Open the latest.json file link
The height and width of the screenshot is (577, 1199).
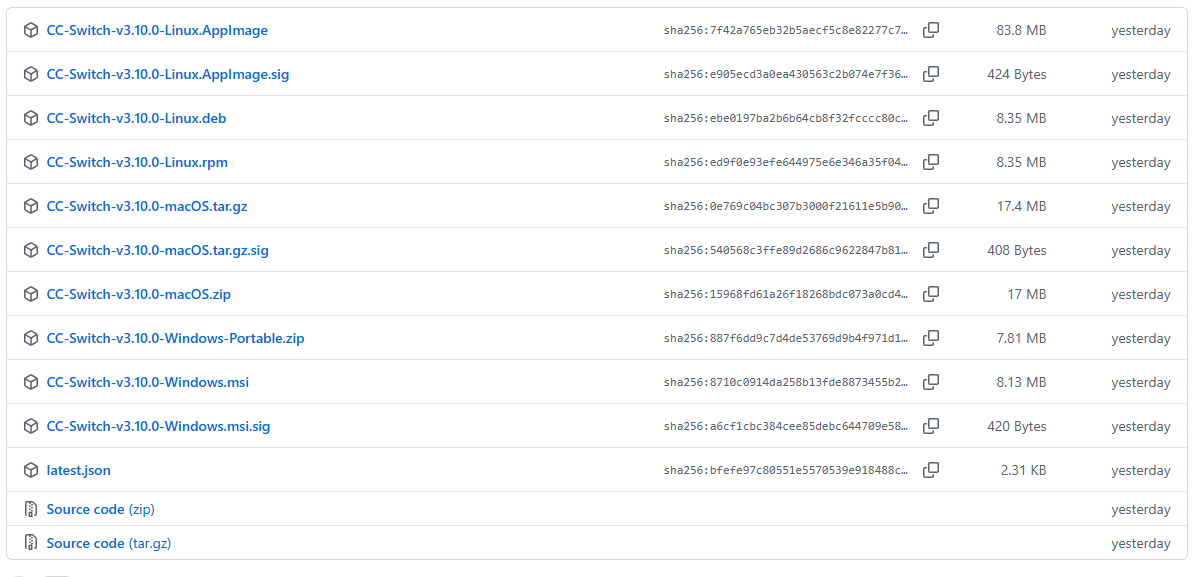coord(79,470)
